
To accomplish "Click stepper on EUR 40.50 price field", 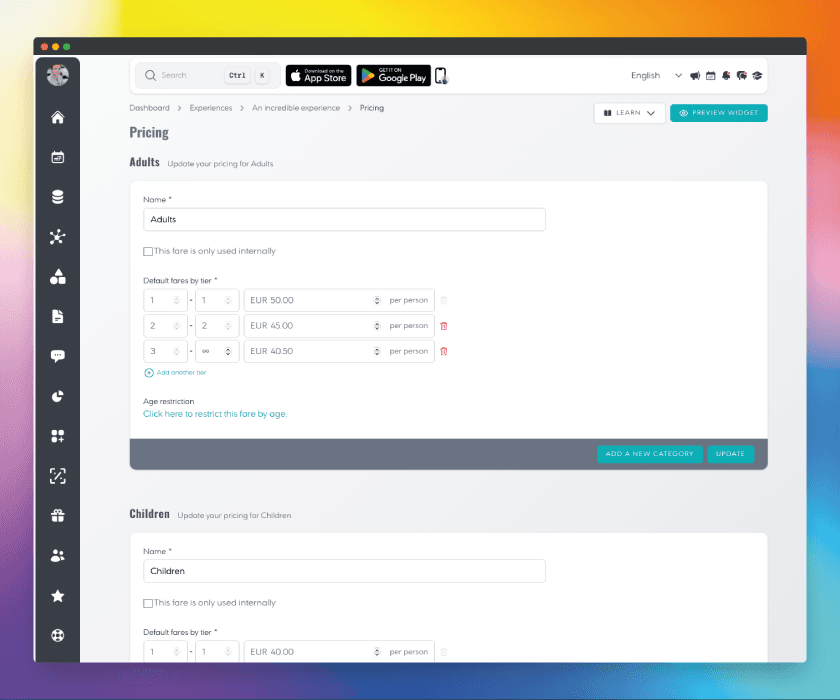I will tap(377, 351).
